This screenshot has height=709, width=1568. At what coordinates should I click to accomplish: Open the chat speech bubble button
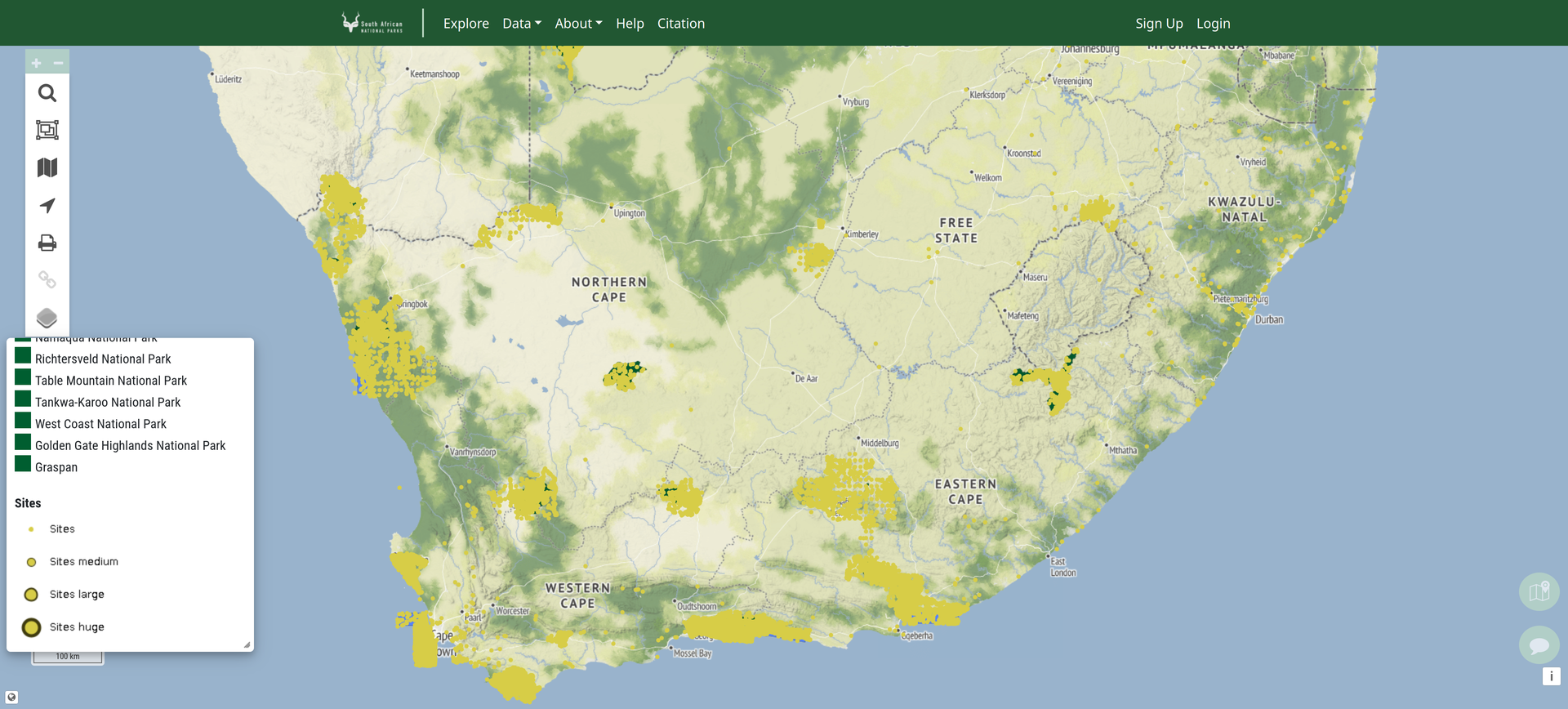(1539, 645)
